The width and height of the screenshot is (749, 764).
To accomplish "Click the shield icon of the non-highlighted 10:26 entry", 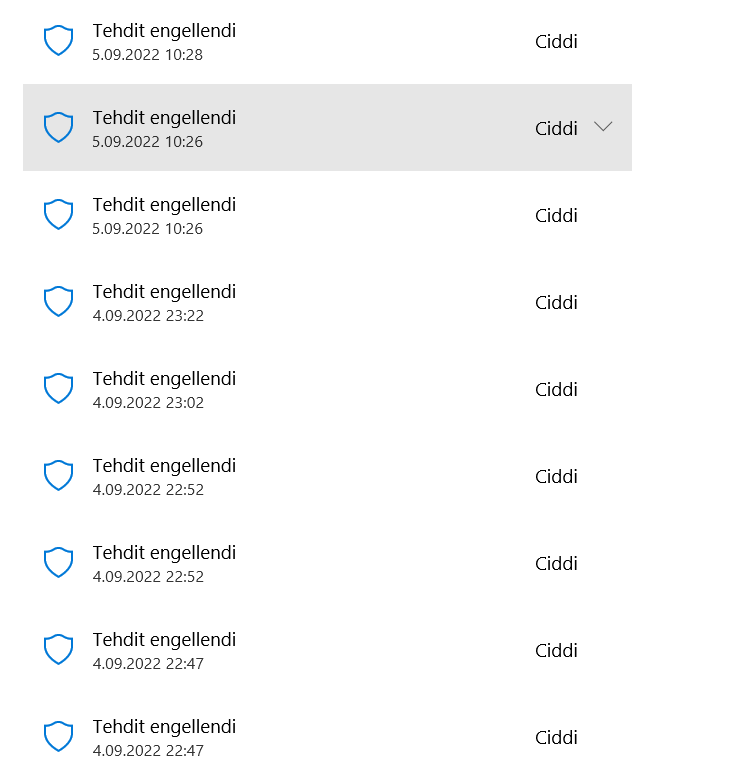I will (59, 215).
